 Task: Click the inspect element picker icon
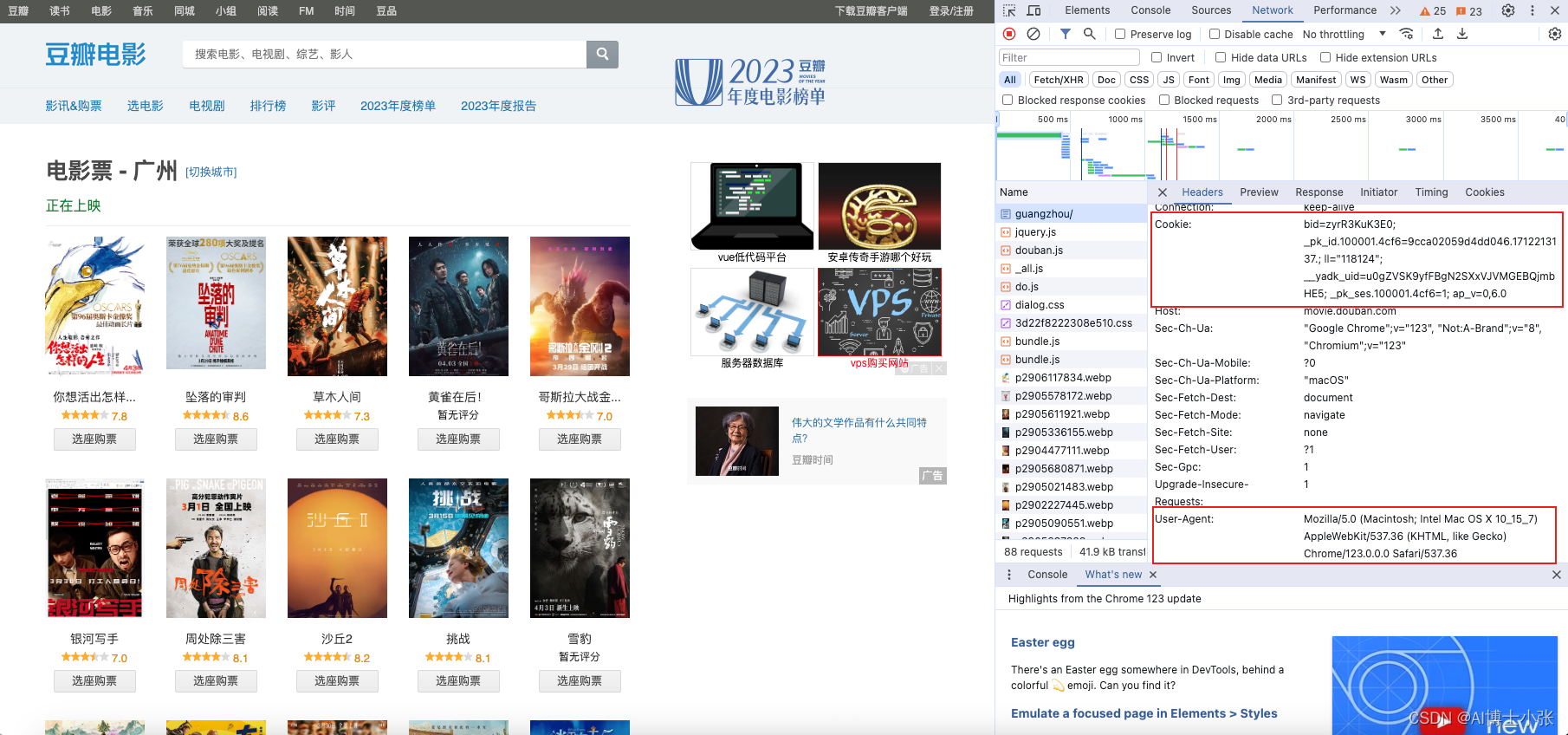1009,10
